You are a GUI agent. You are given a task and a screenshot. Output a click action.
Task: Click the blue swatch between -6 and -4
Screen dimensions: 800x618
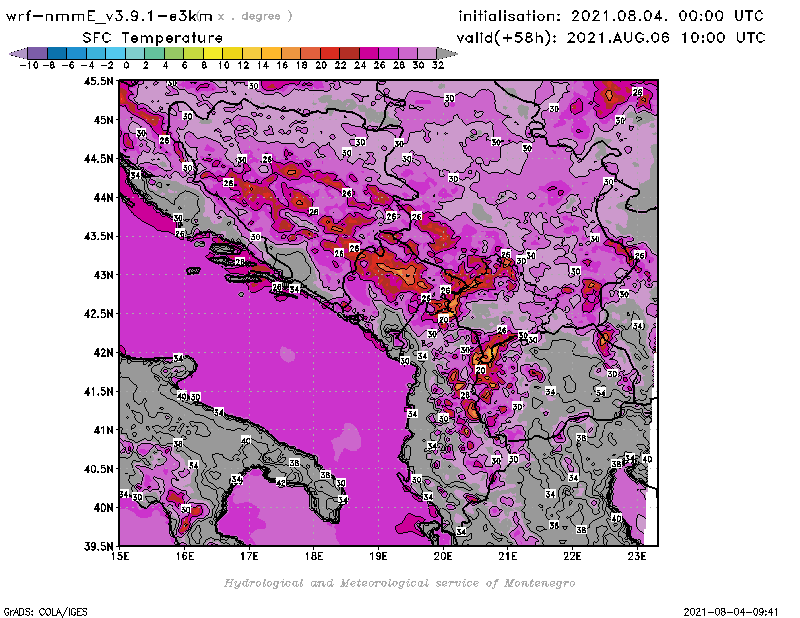(77, 53)
